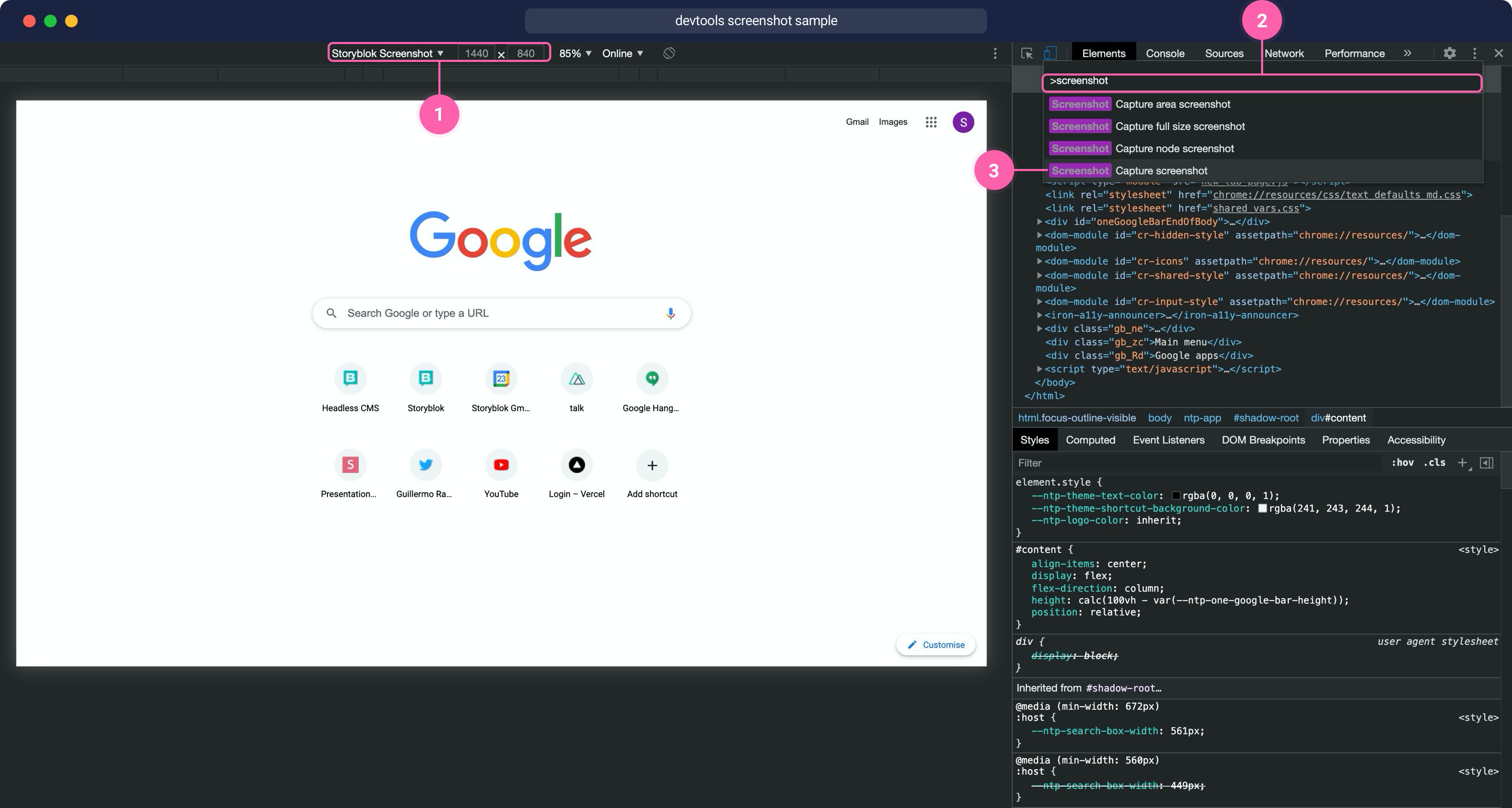Add new style rule plus icon
1512x808 pixels.
pyautogui.click(x=1462, y=463)
